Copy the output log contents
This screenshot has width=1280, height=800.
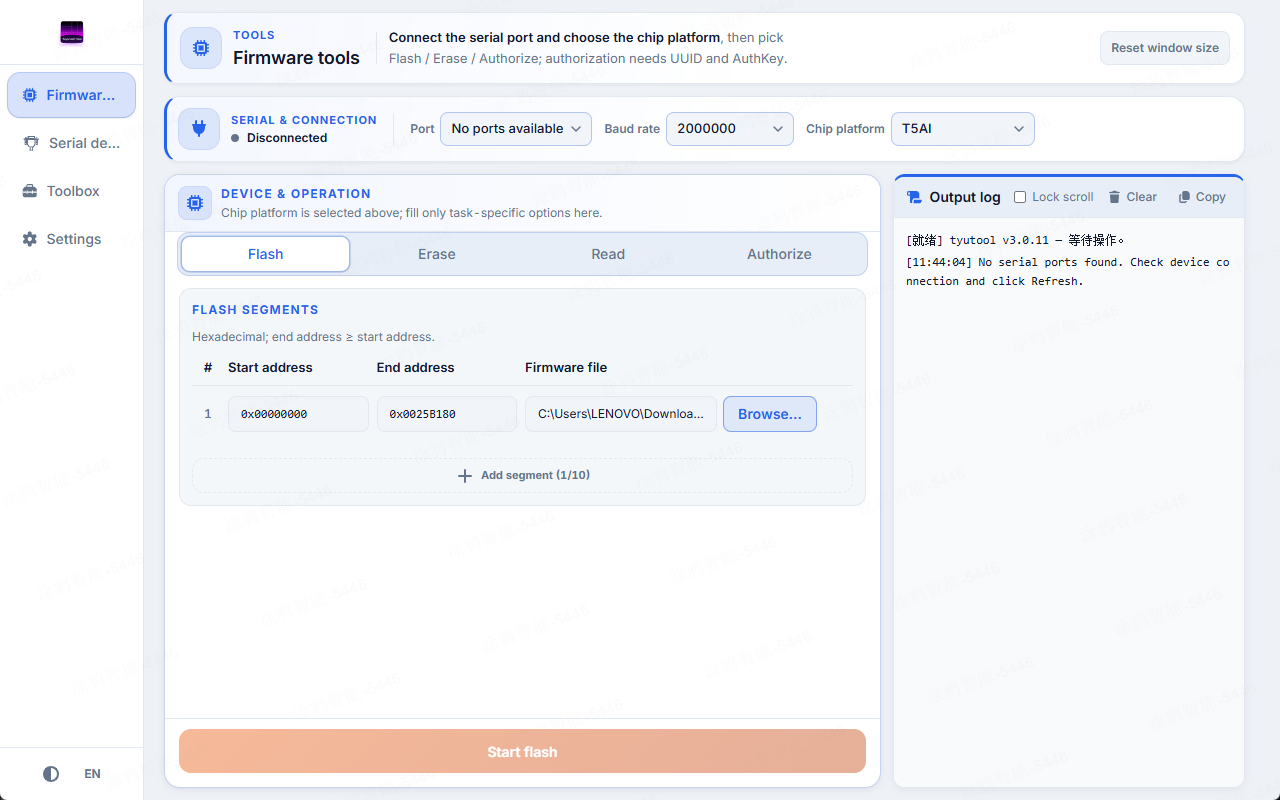coord(1202,197)
